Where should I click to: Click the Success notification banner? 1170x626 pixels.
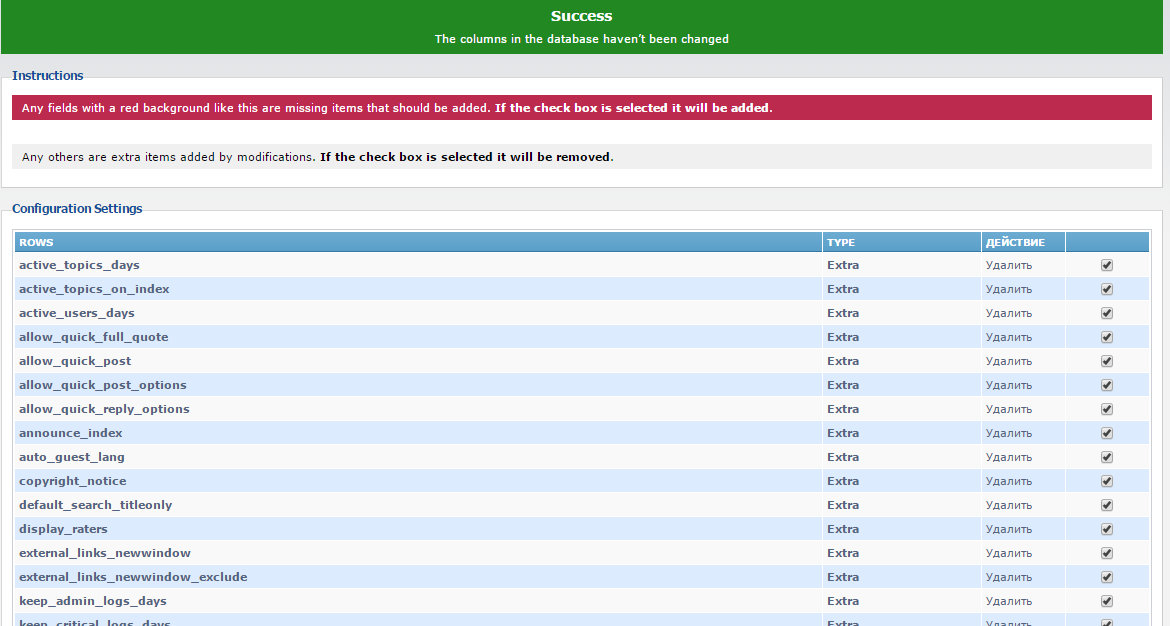pyautogui.click(x=581, y=27)
